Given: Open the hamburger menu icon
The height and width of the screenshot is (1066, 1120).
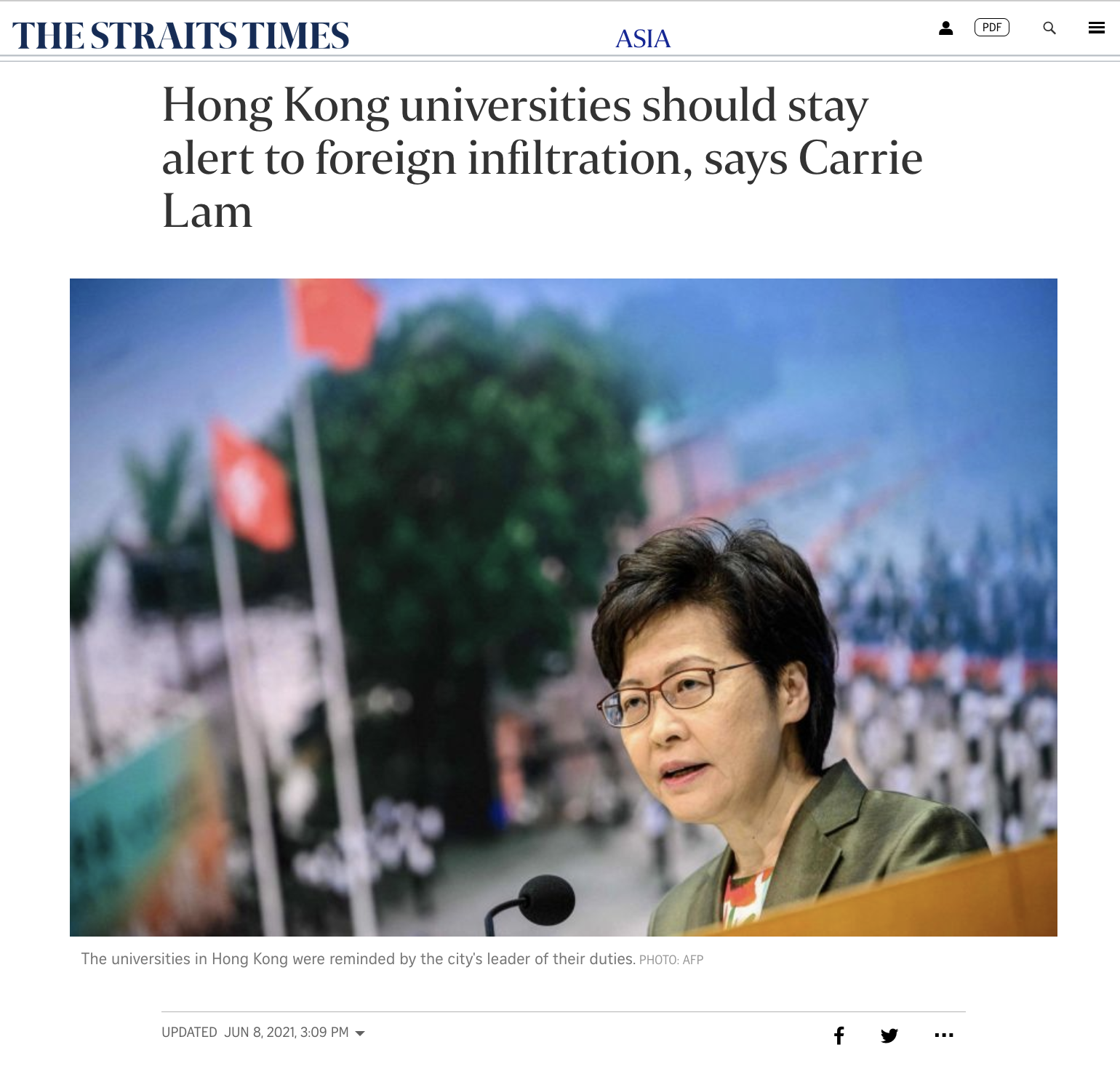Looking at the screenshot, I should coord(1097,28).
